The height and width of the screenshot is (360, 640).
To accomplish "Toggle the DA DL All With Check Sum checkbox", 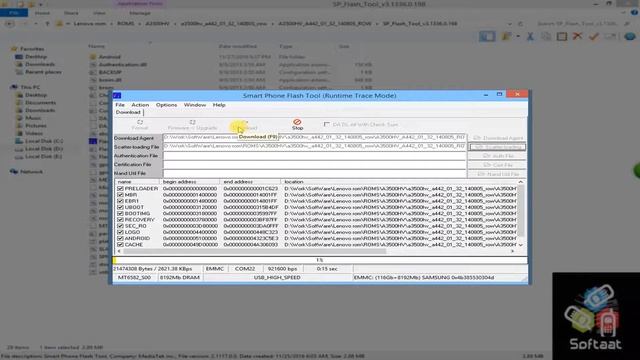I will click(327, 124).
